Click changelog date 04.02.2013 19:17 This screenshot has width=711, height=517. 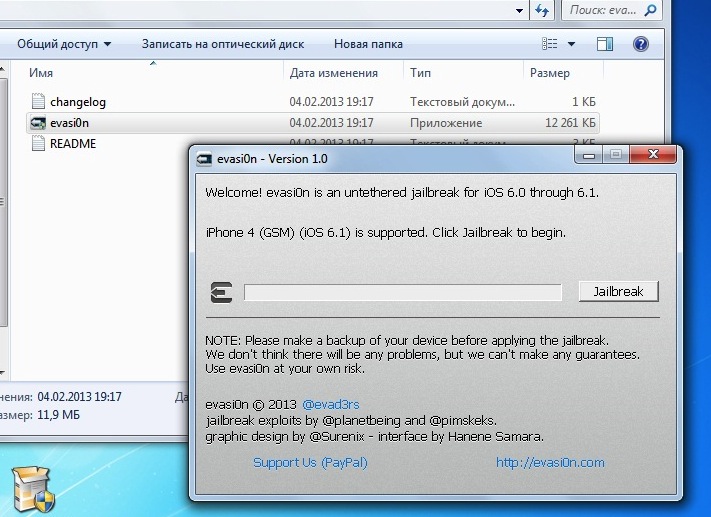coord(331,102)
